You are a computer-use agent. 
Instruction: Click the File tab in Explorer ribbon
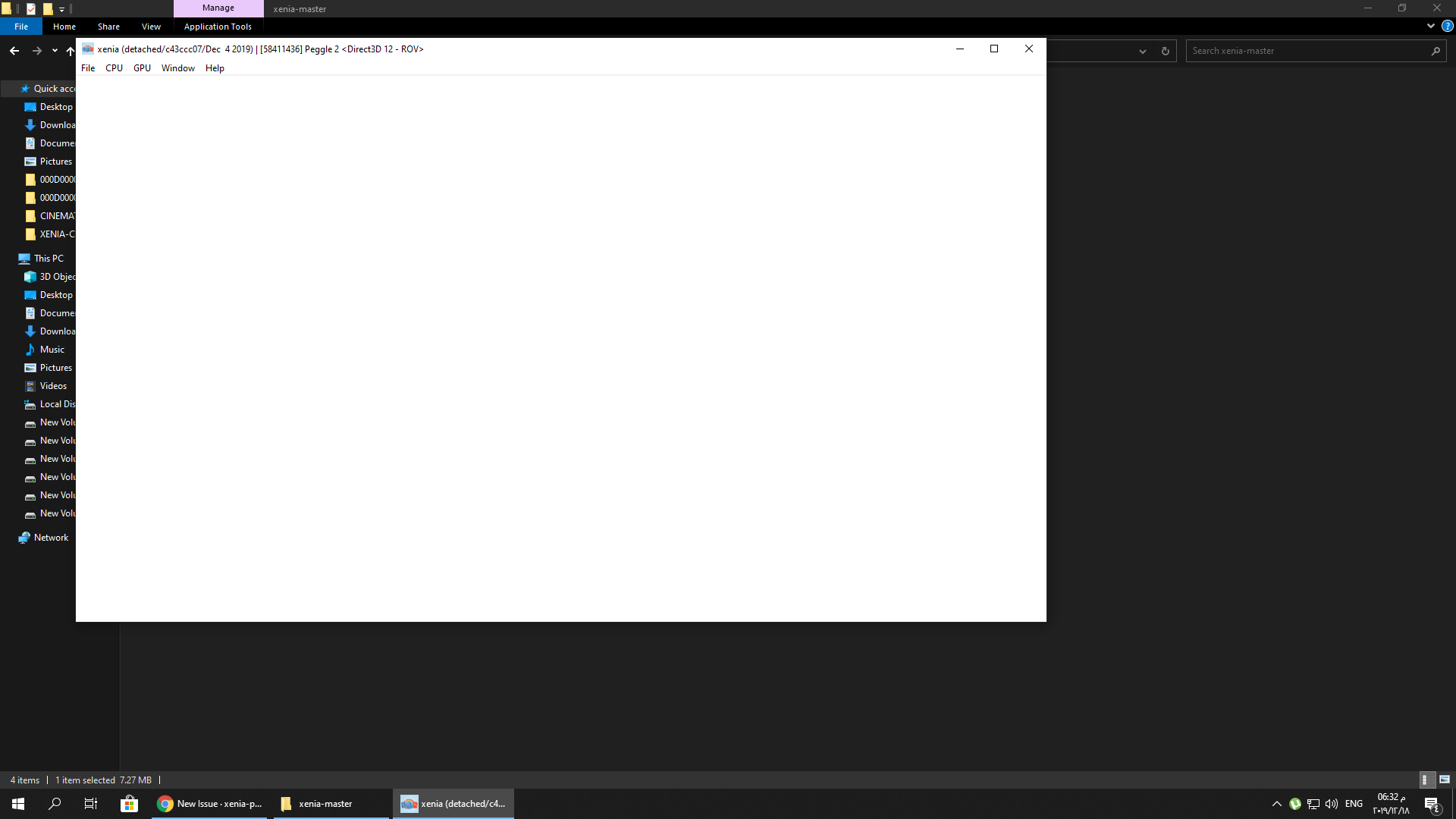click(21, 27)
